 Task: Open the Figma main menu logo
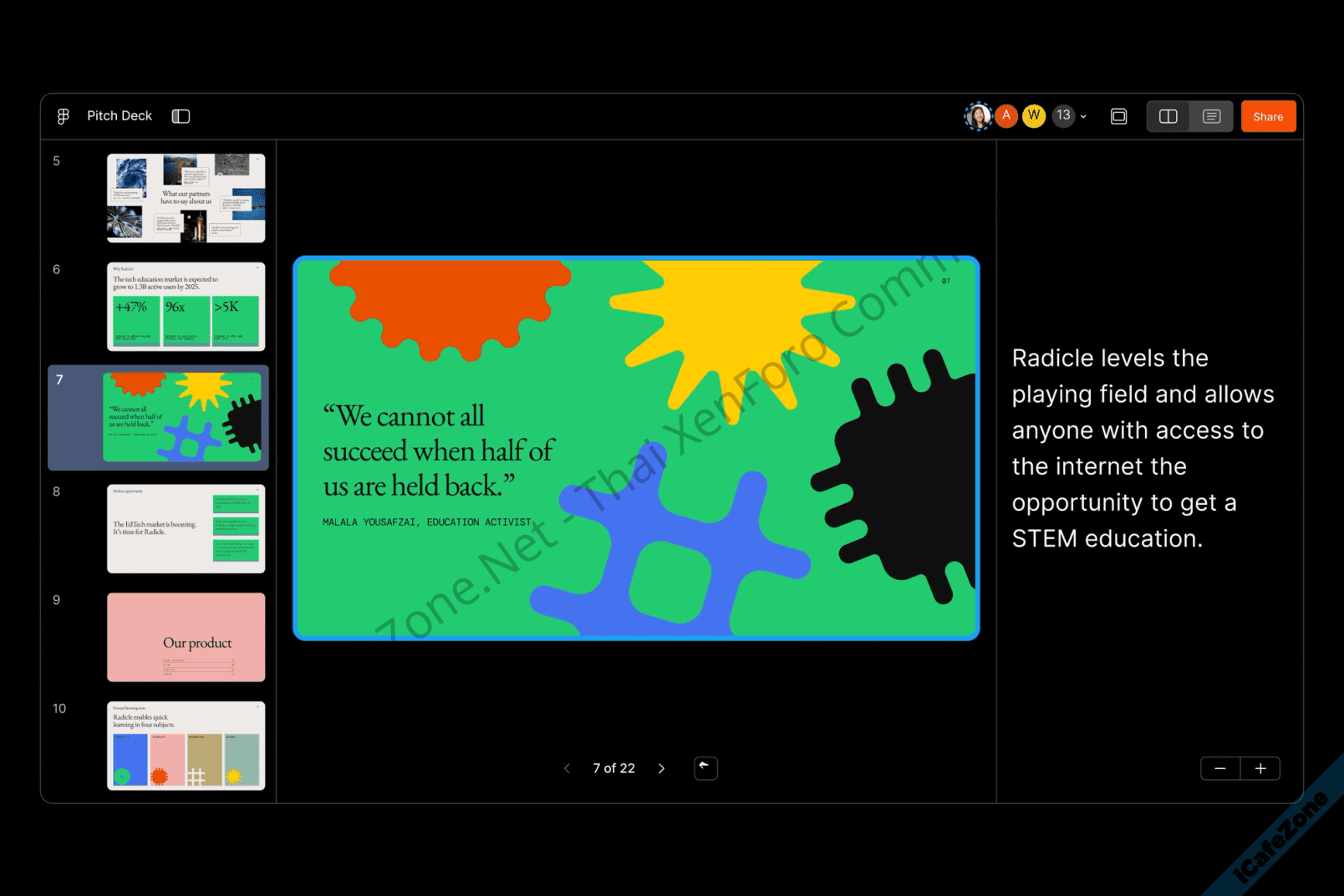click(63, 116)
